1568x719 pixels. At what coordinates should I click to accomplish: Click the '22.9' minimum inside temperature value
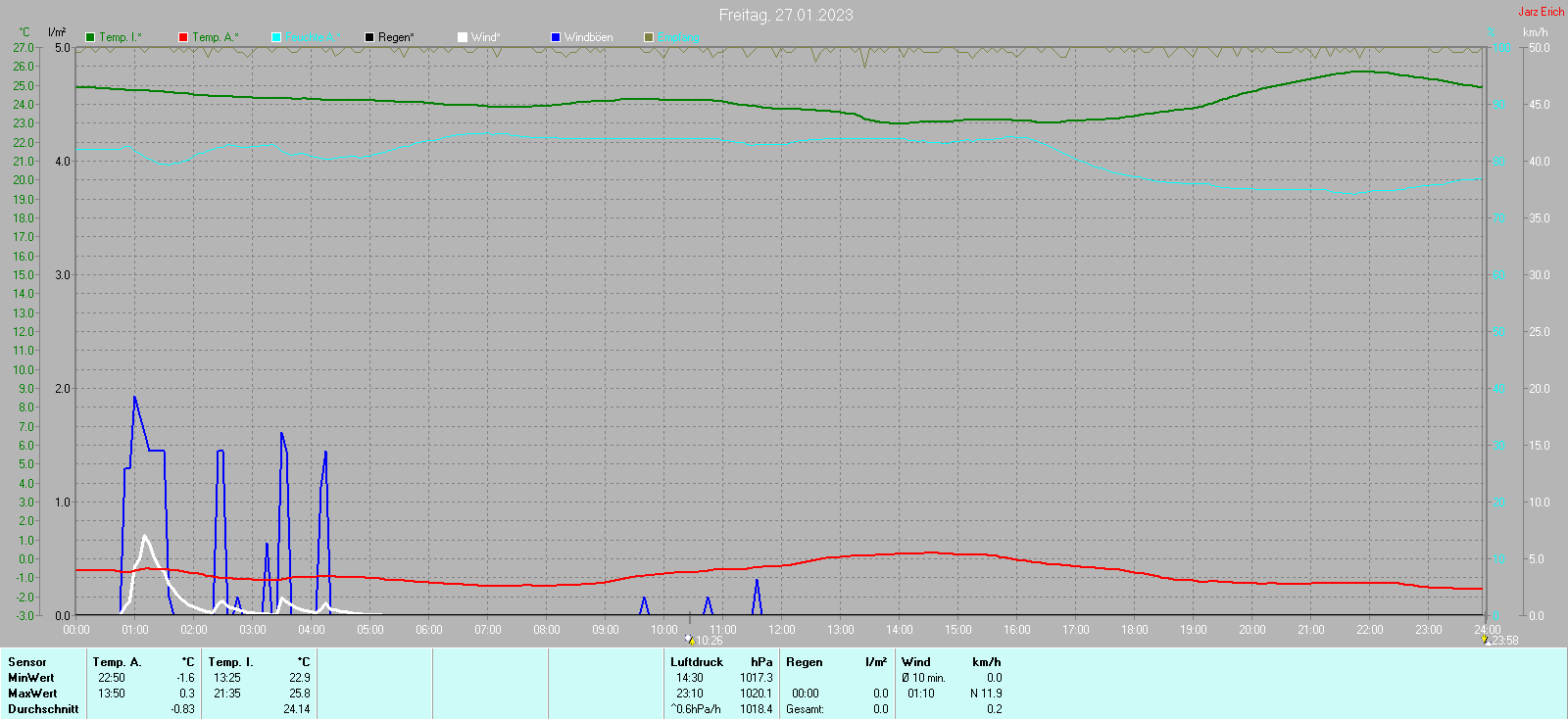[300, 678]
